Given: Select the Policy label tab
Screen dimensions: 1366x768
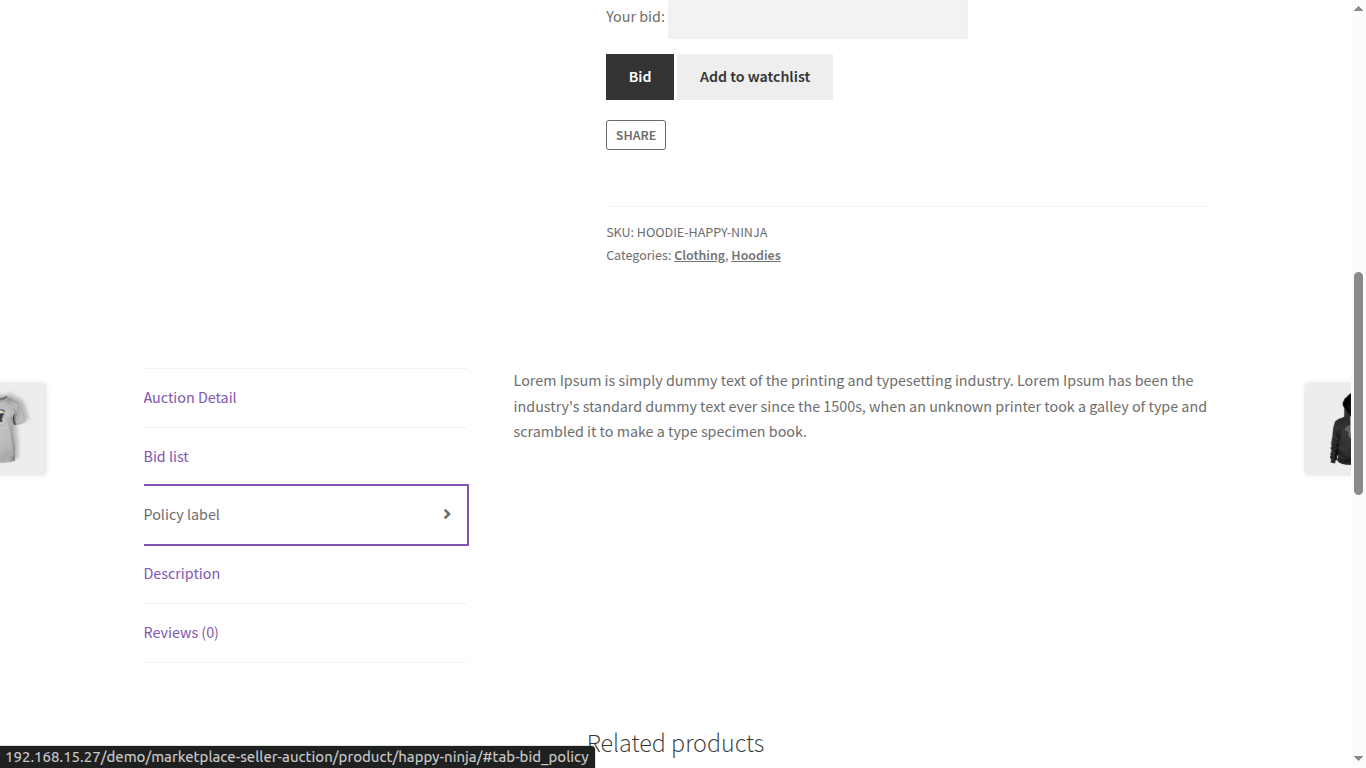Looking at the screenshot, I should [x=182, y=515].
